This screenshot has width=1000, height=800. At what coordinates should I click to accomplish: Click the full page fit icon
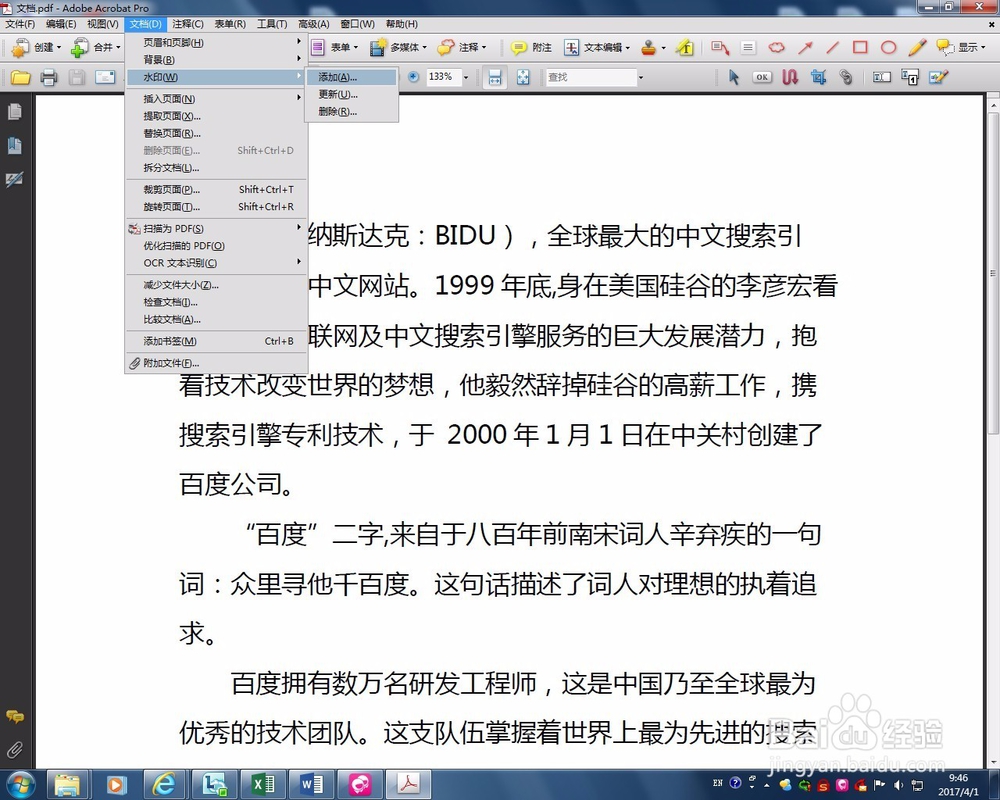523,77
